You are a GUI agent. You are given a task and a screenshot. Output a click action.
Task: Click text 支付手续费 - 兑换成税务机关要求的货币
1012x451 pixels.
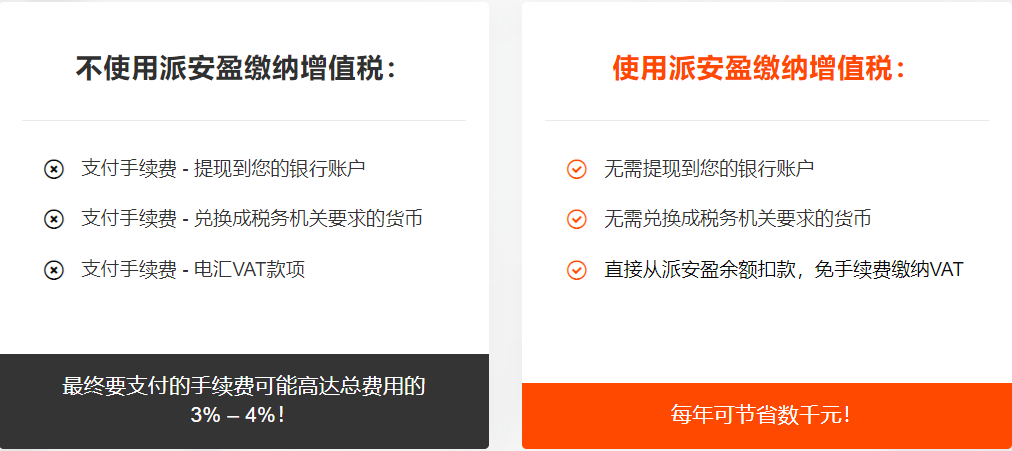252,219
